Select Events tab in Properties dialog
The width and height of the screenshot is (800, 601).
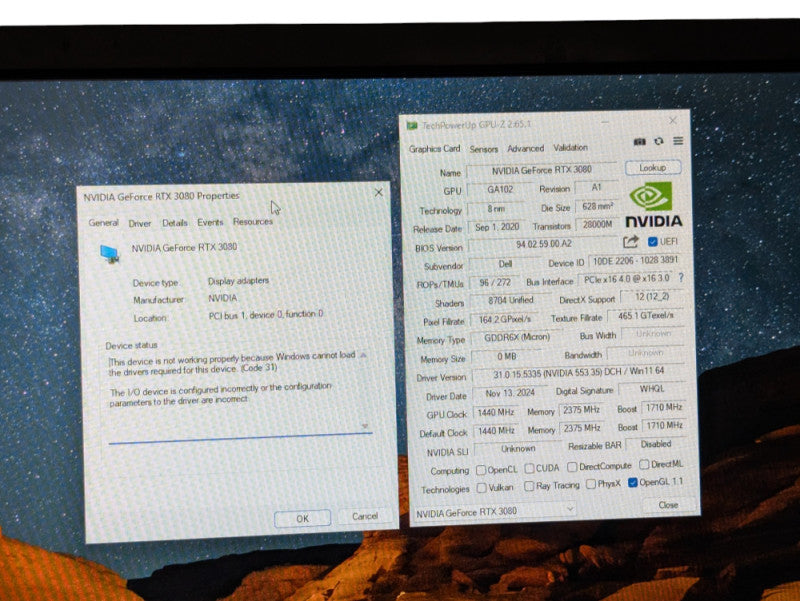click(210, 222)
